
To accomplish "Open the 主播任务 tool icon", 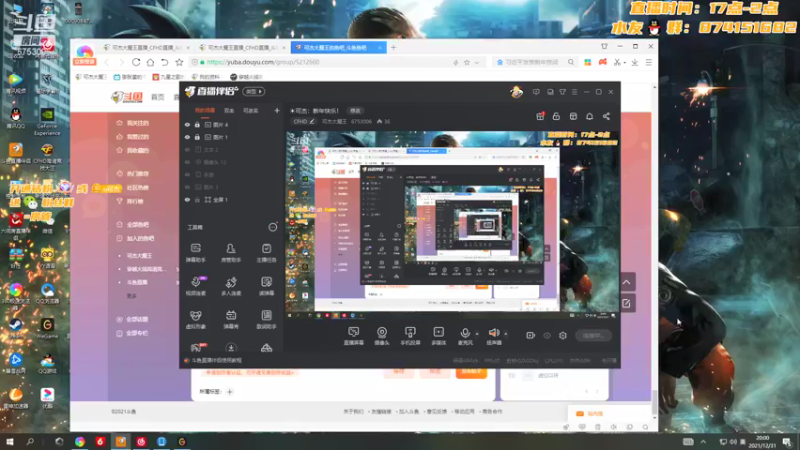I will 266,253.
